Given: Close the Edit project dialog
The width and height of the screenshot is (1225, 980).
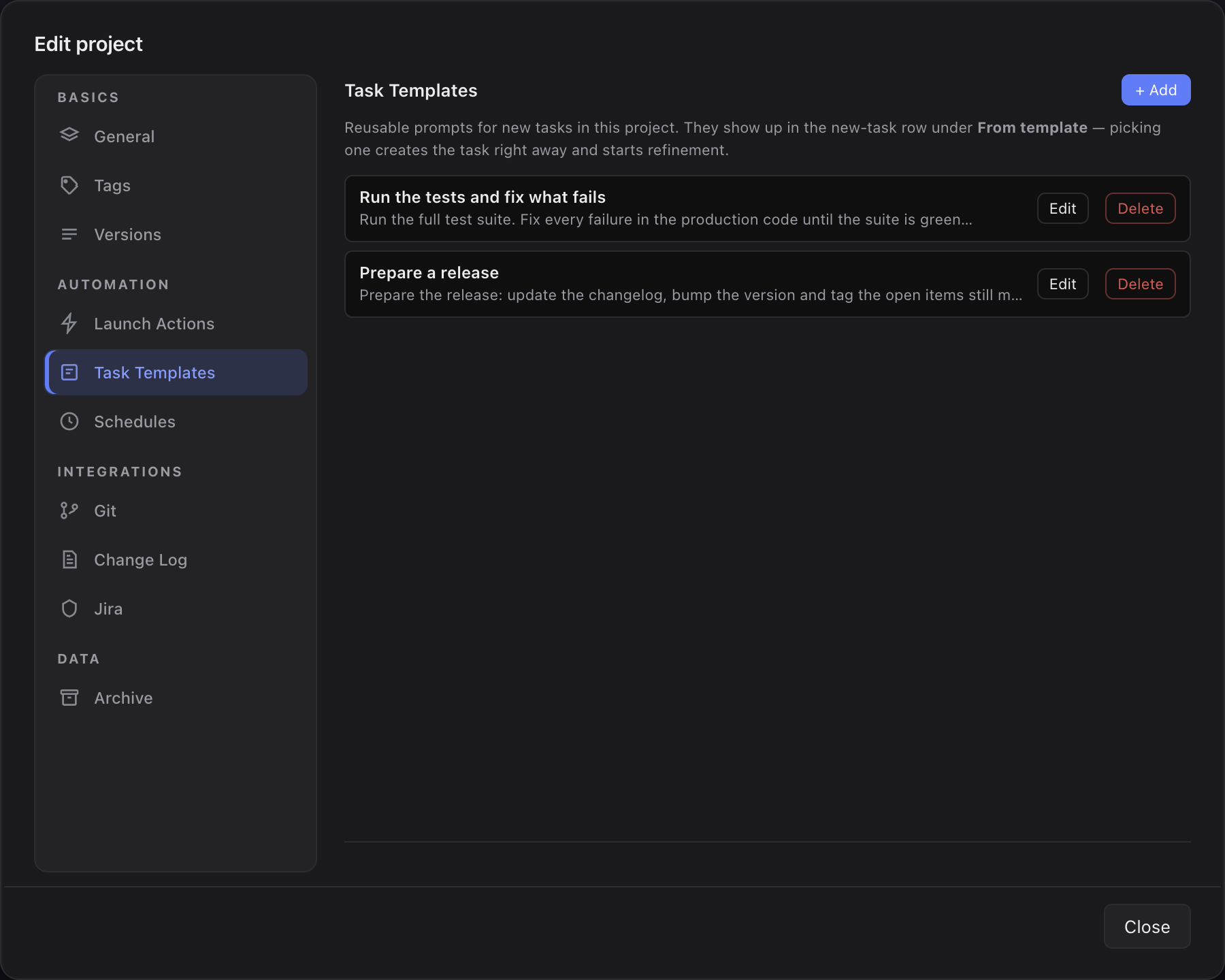Looking at the screenshot, I should tap(1147, 926).
